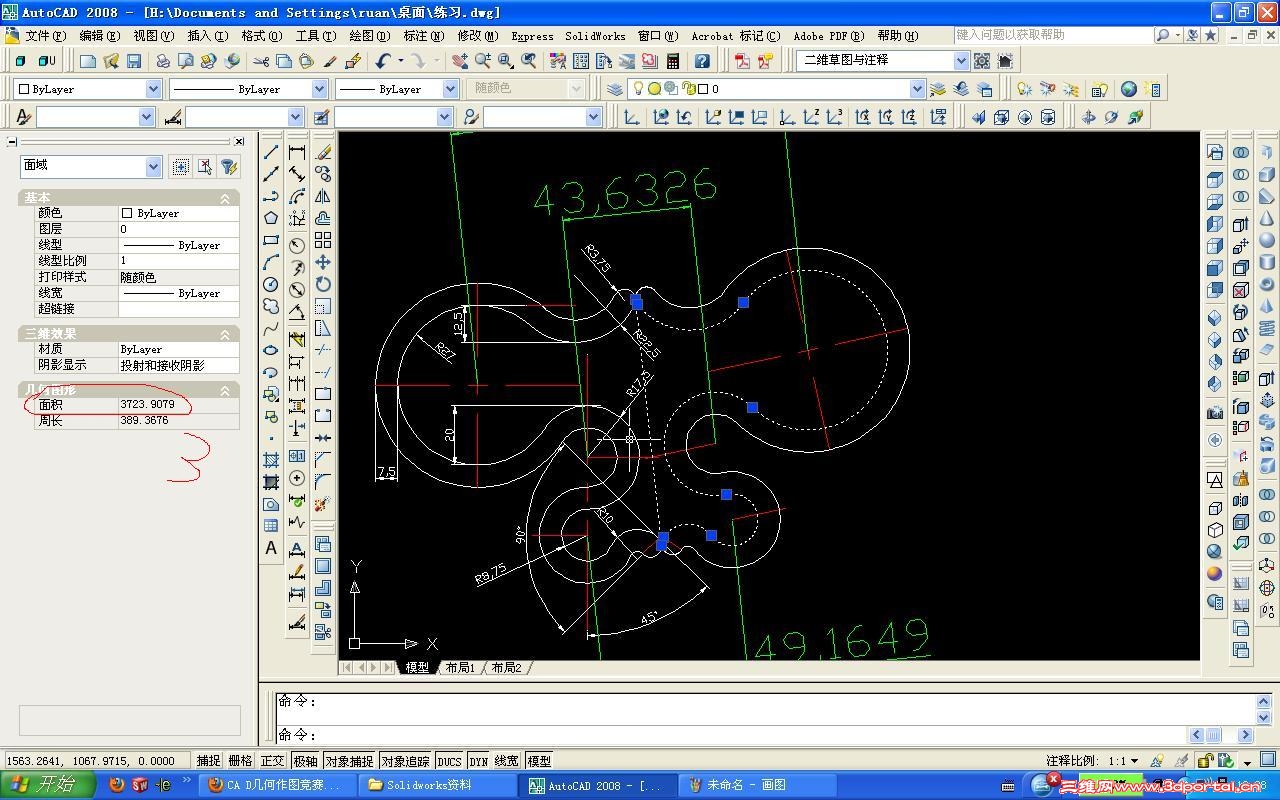Image resolution: width=1280 pixels, height=800 pixels.
Task: Open the QuickCalc calculator icon
Action: [x=673, y=61]
